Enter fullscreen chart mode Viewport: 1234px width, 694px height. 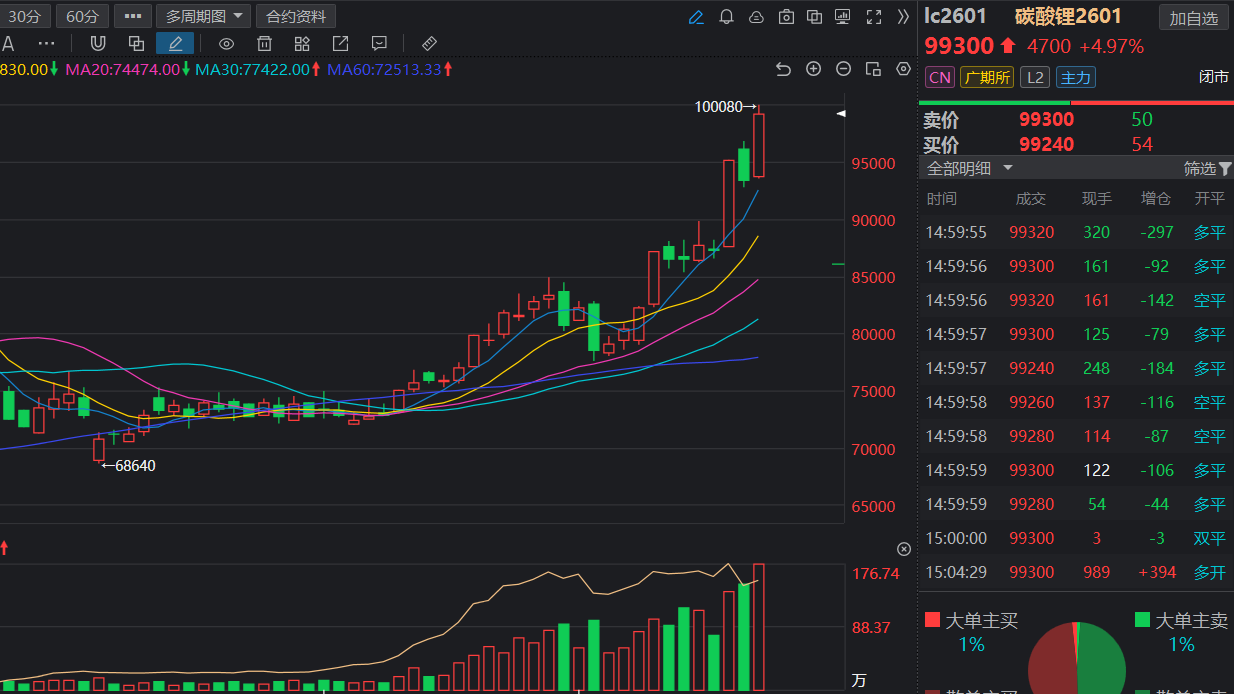coord(874,17)
